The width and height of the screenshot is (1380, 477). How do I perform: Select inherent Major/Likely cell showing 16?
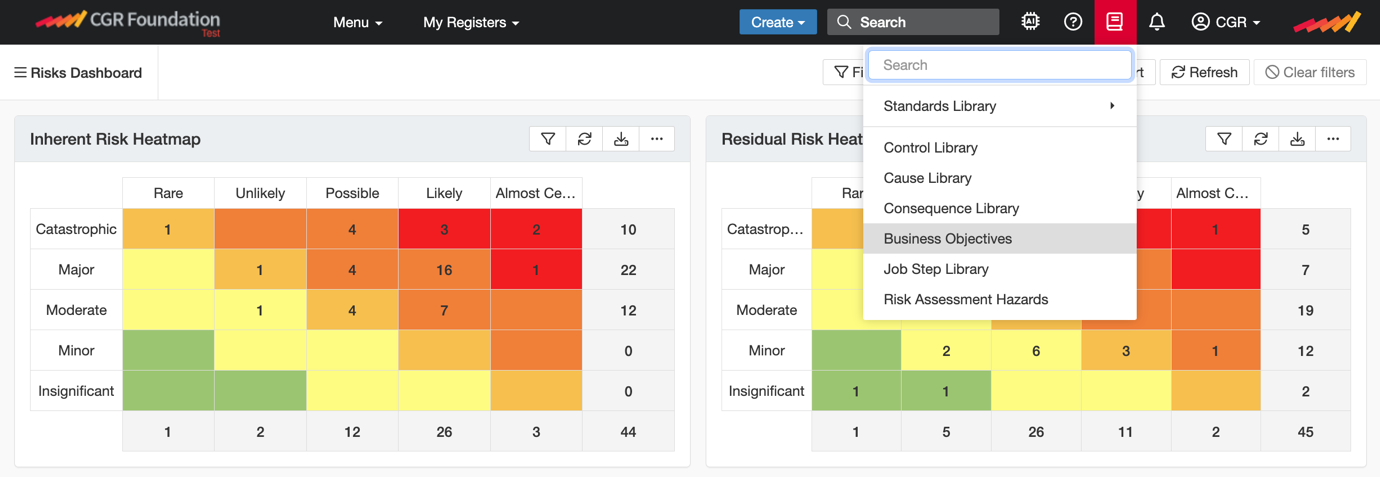444,270
